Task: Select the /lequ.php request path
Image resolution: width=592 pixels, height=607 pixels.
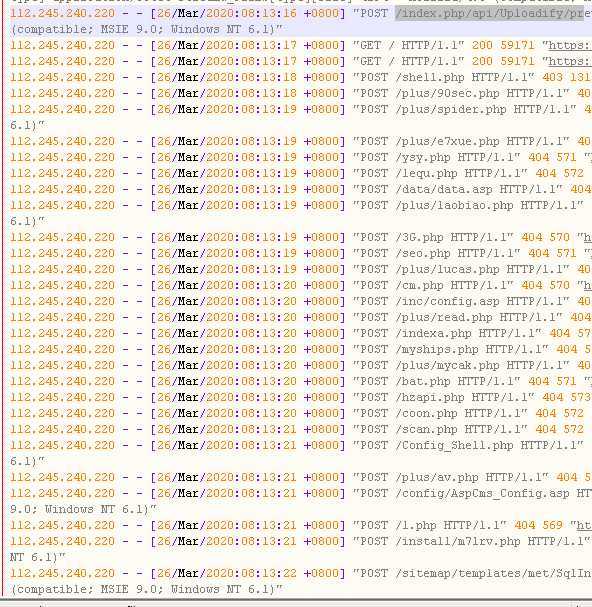Action: coord(426,173)
